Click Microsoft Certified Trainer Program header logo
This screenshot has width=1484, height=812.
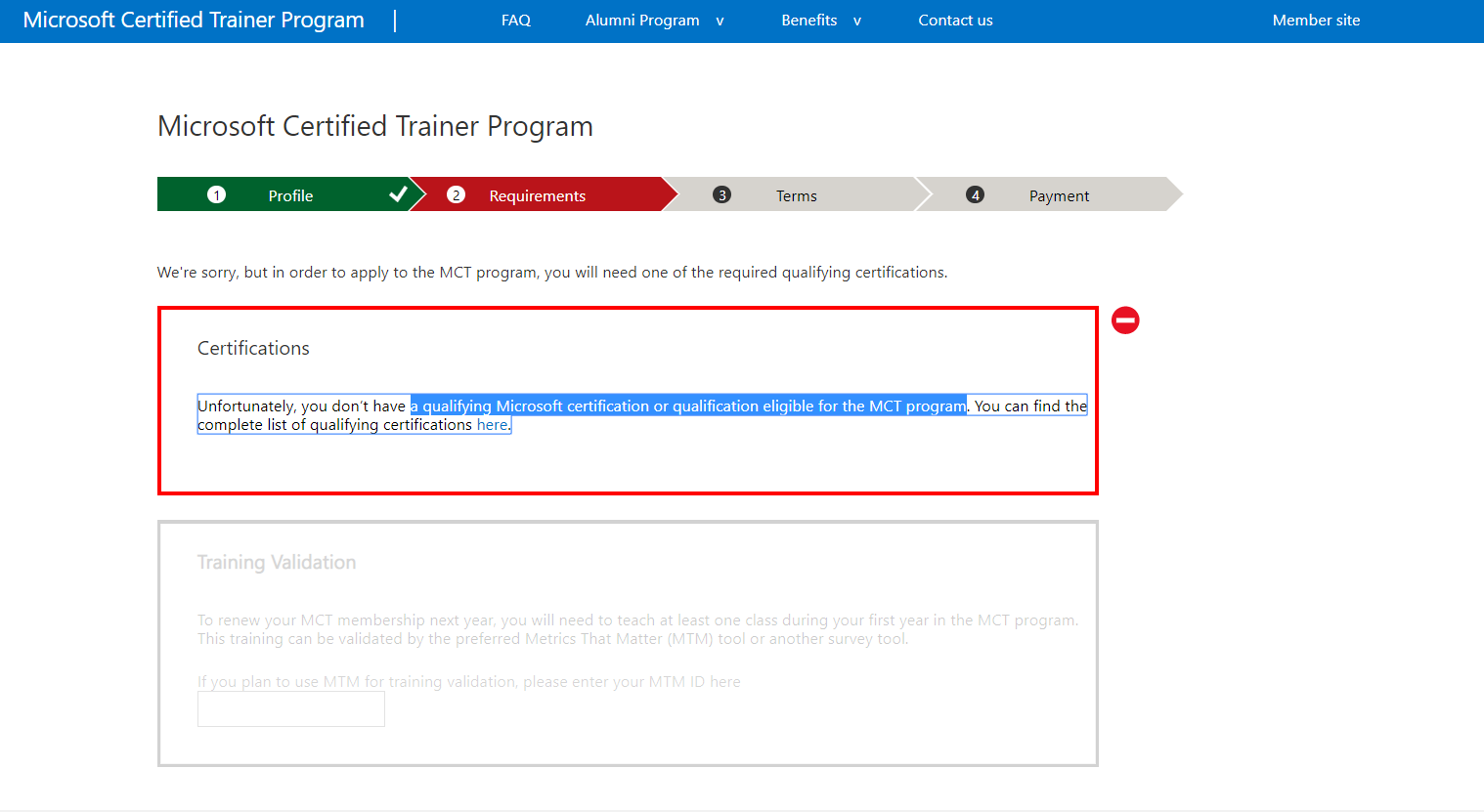pos(194,20)
